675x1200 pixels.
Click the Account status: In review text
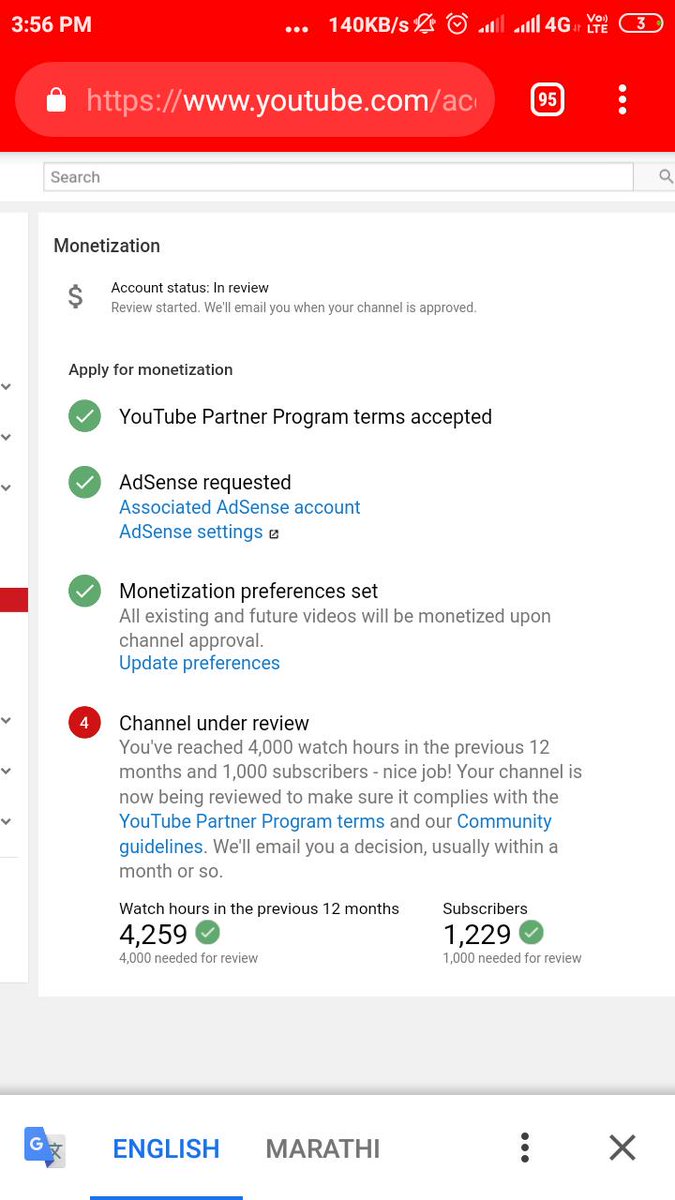tap(190, 288)
